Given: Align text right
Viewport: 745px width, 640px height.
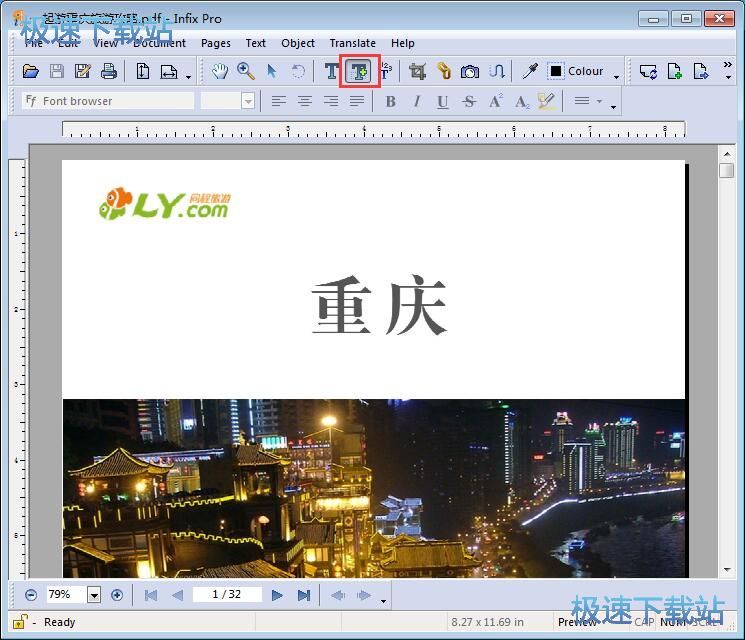Looking at the screenshot, I should [x=331, y=101].
